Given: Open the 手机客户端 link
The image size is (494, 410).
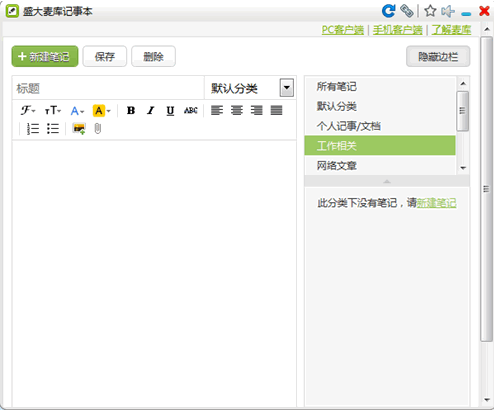Looking at the screenshot, I should (x=397, y=30).
